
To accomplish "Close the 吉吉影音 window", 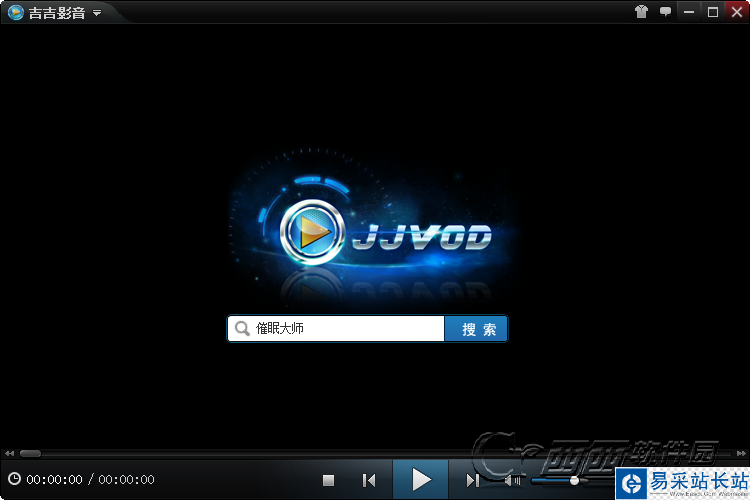I will 737,11.
